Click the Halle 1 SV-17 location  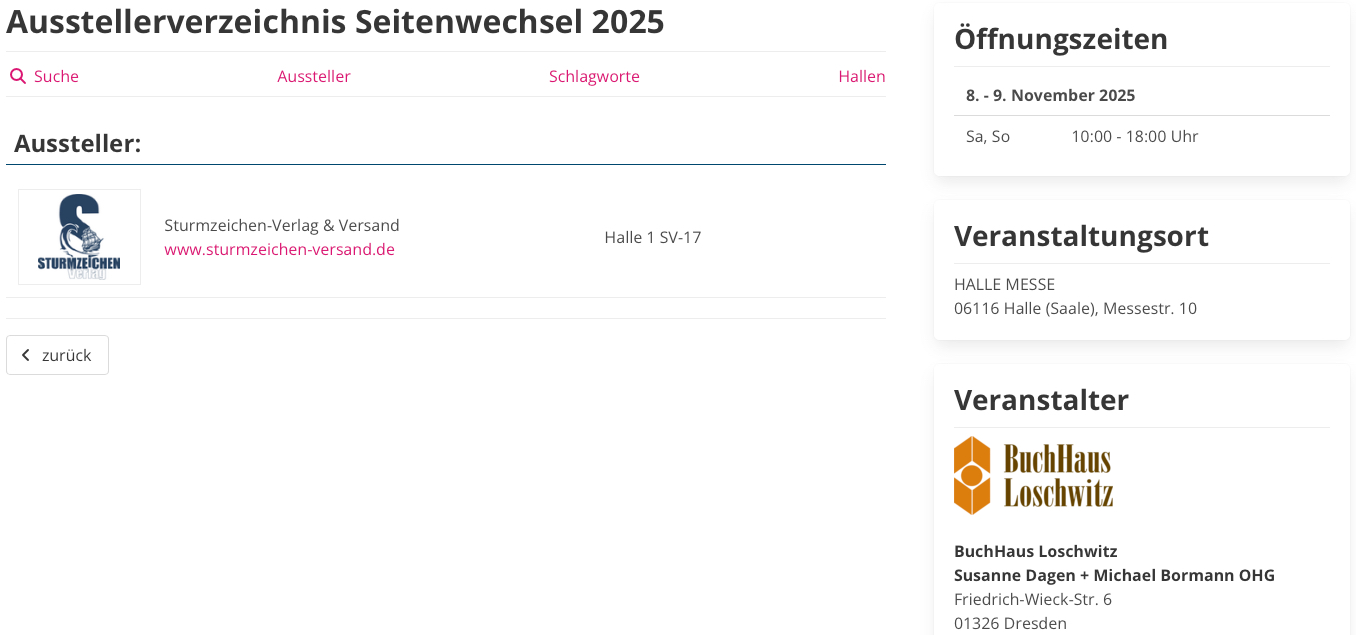point(652,237)
